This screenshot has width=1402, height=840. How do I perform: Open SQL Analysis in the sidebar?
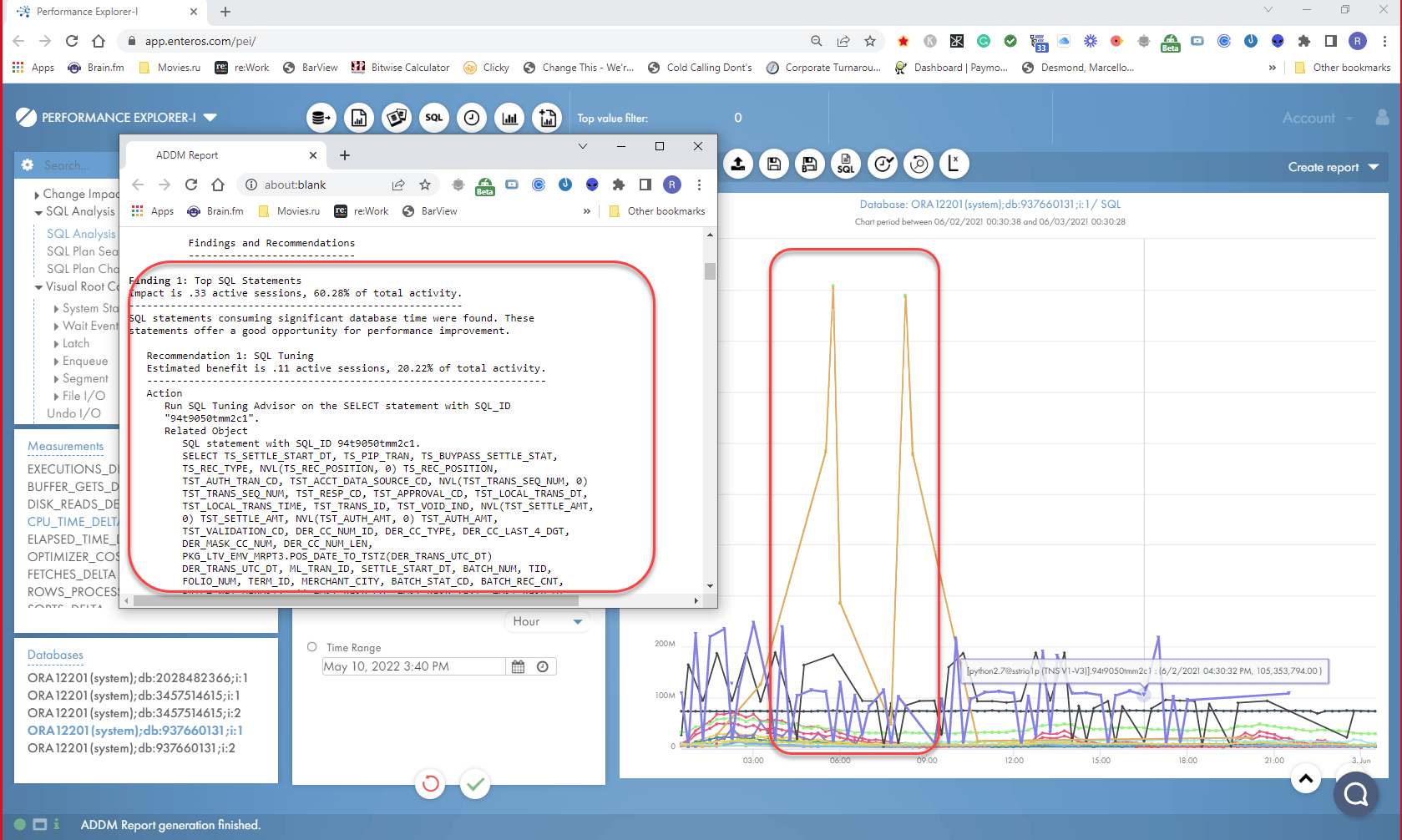click(81, 234)
